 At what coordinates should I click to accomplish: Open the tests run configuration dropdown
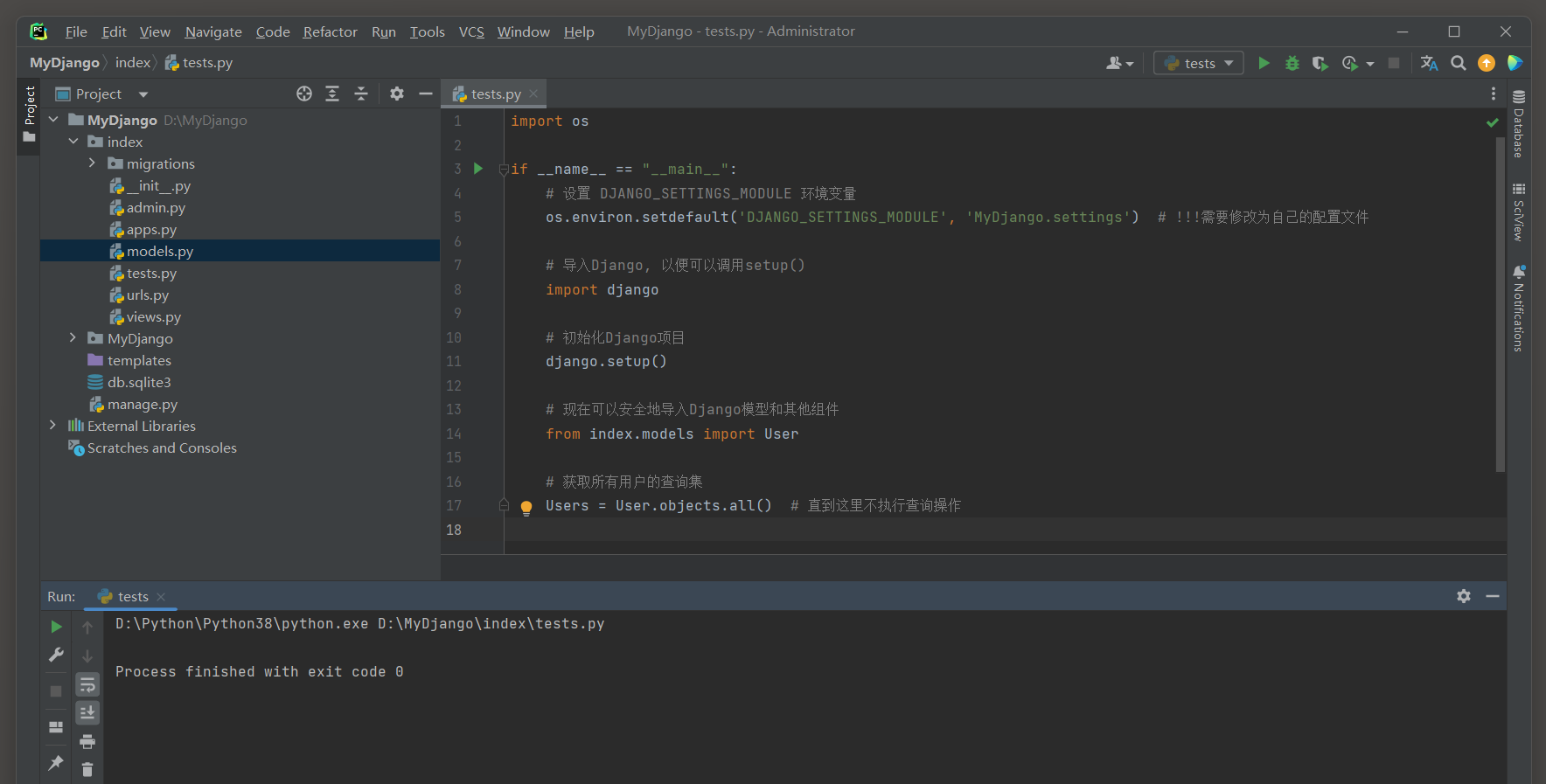(x=1199, y=63)
